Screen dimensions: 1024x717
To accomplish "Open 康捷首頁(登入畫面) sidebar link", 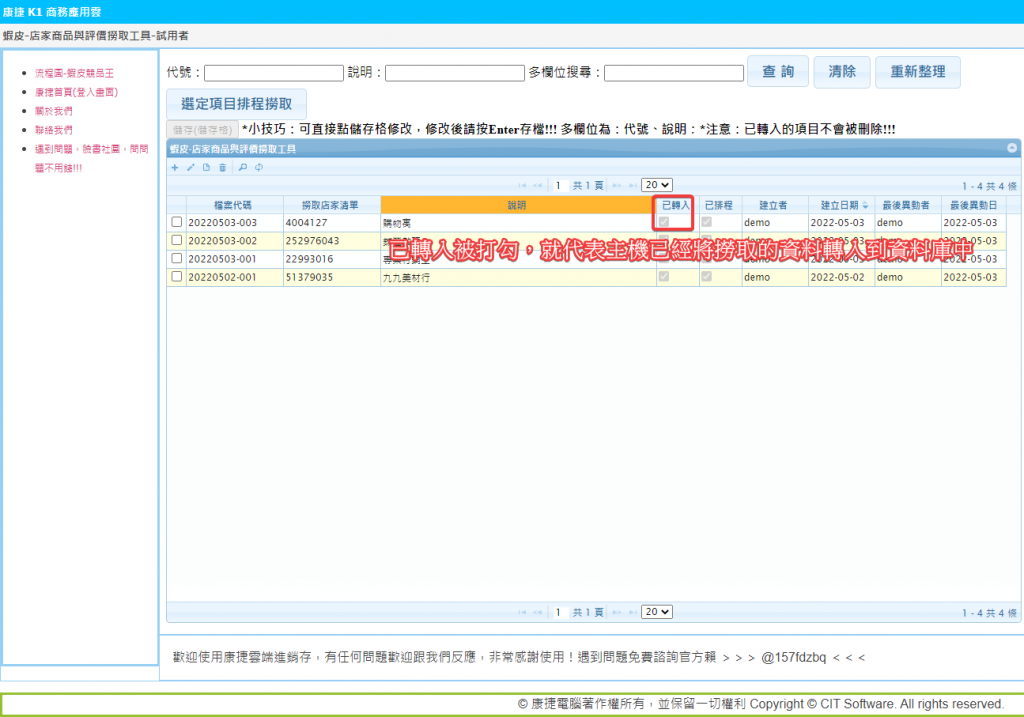I will [x=76, y=92].
